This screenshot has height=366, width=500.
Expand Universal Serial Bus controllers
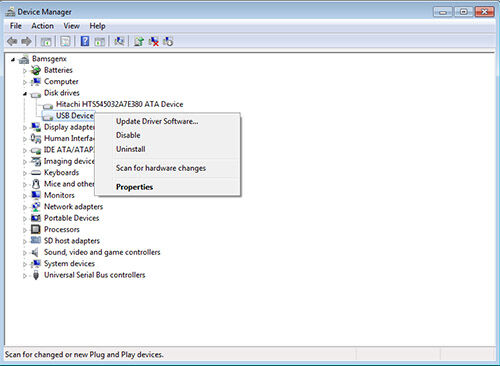[25, 276]
